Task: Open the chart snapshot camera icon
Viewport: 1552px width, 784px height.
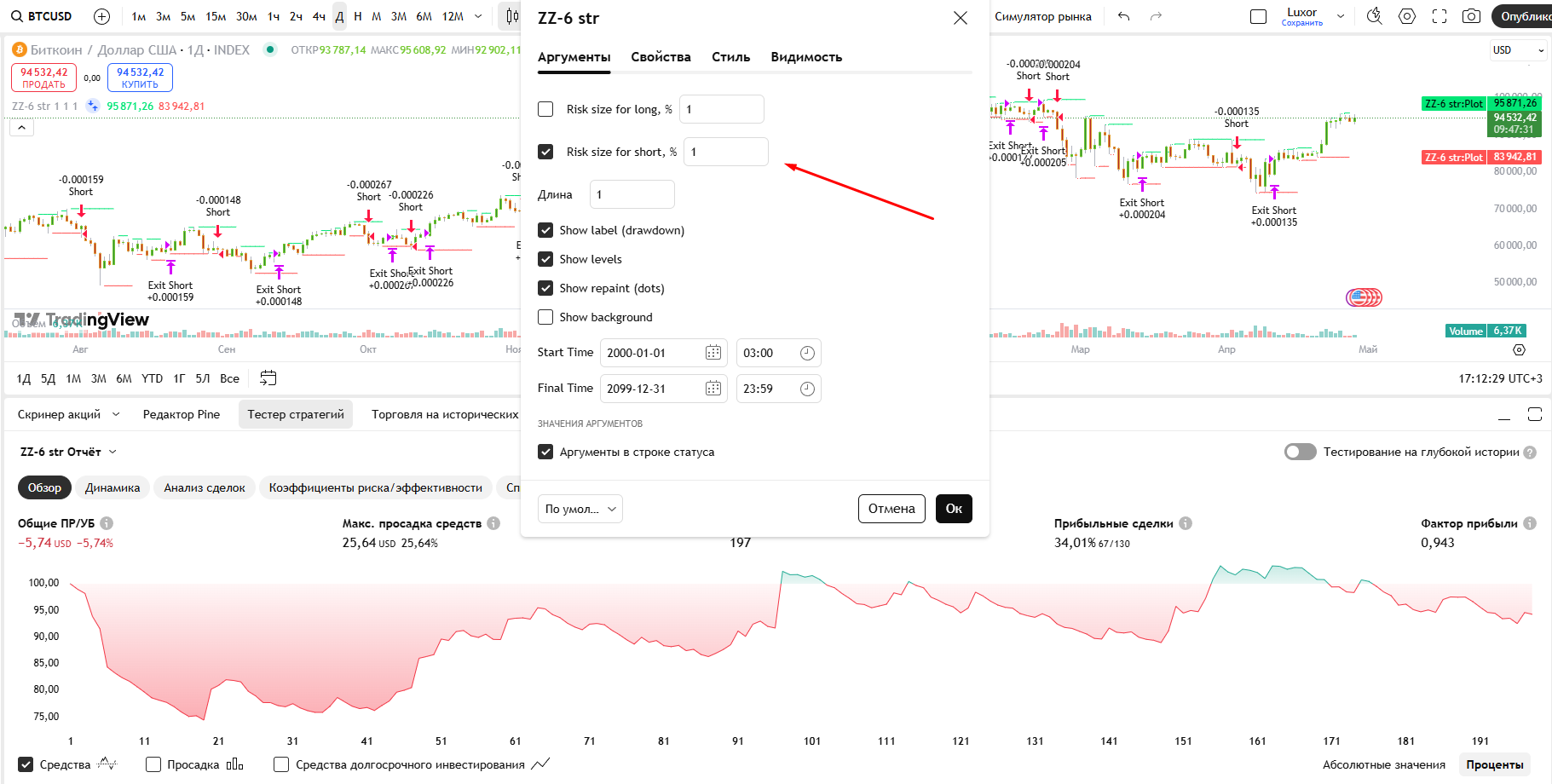Action: pos(1471,16)
